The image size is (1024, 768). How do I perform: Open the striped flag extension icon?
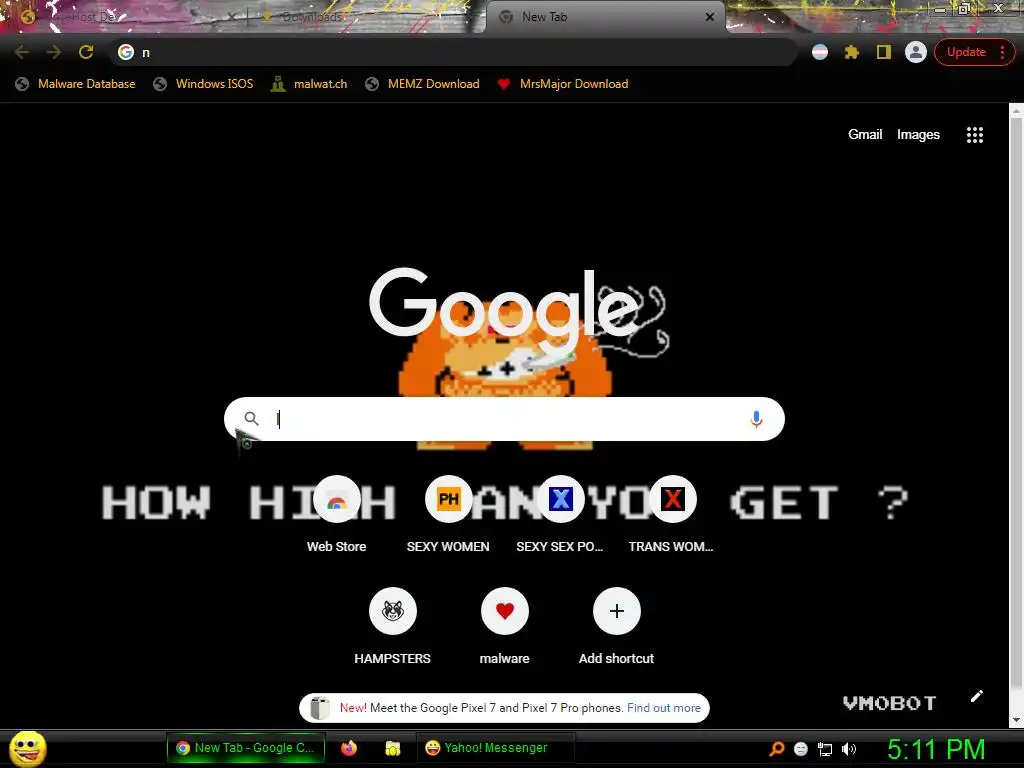820,52
